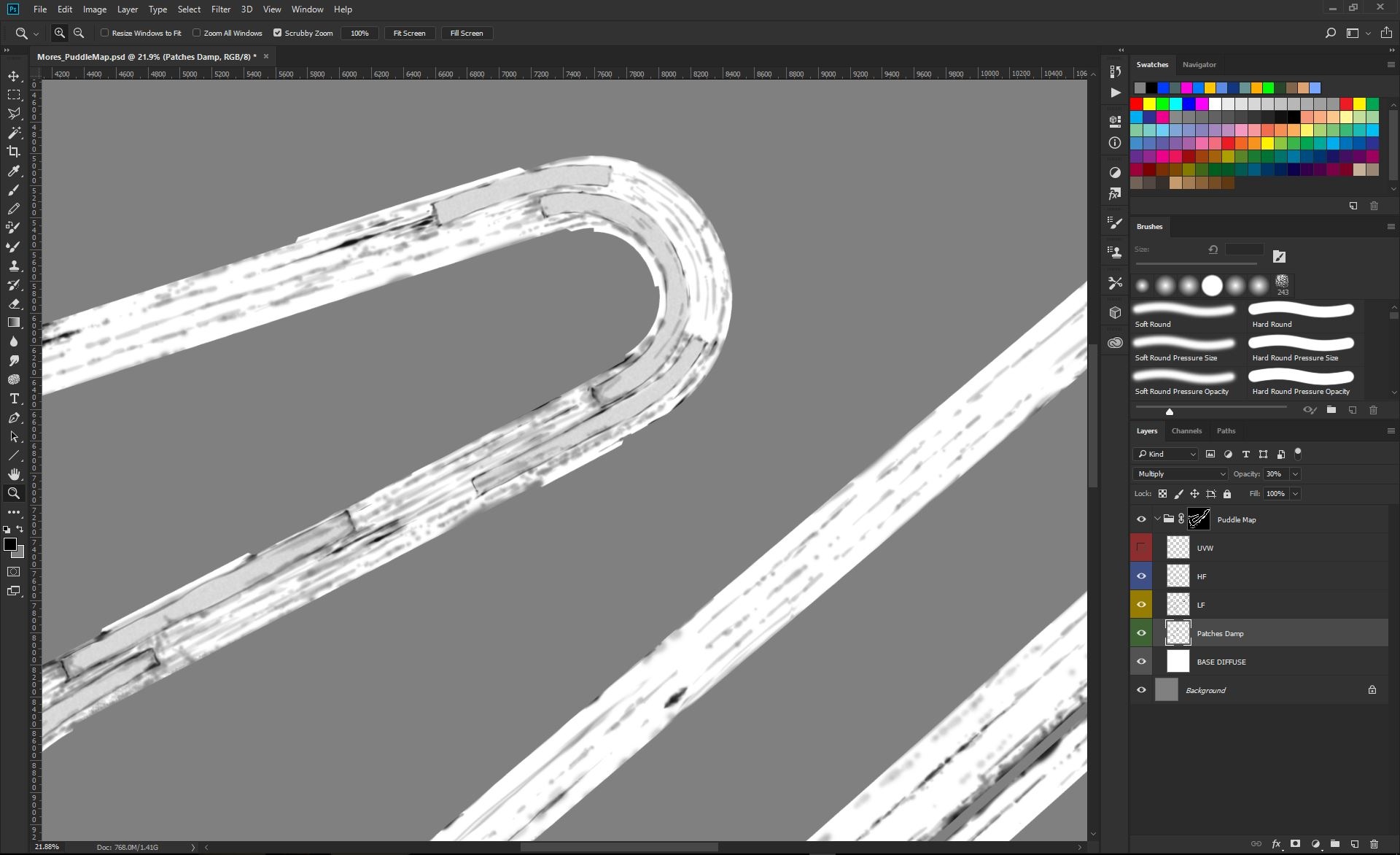Screen dimensions: 1400x855
Task: Select the BASE DIFFUSE layer thumbnail
Action: pyautogui.click(x=1178, y=662)
